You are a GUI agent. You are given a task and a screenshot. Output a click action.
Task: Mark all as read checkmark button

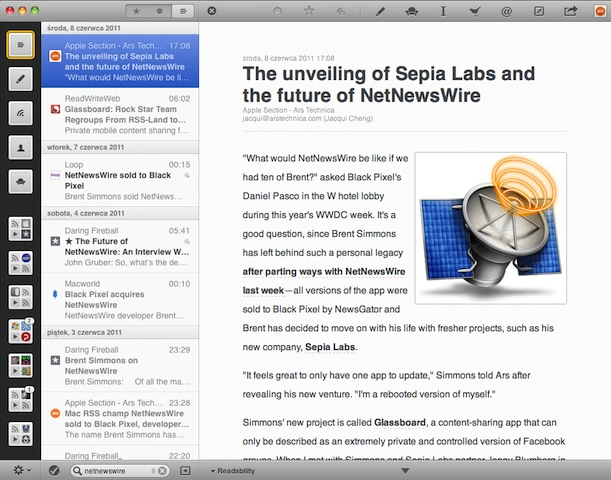(54, 471)
